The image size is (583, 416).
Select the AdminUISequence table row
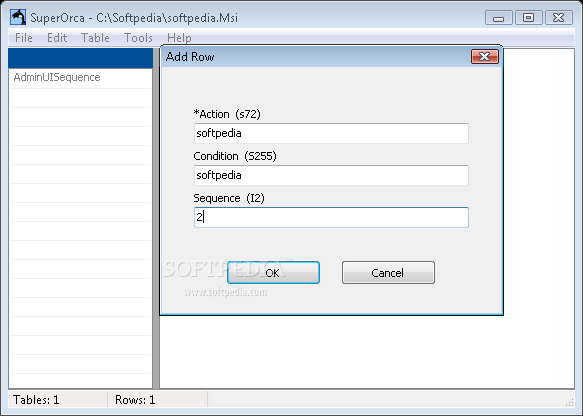[x=80, y=77]
